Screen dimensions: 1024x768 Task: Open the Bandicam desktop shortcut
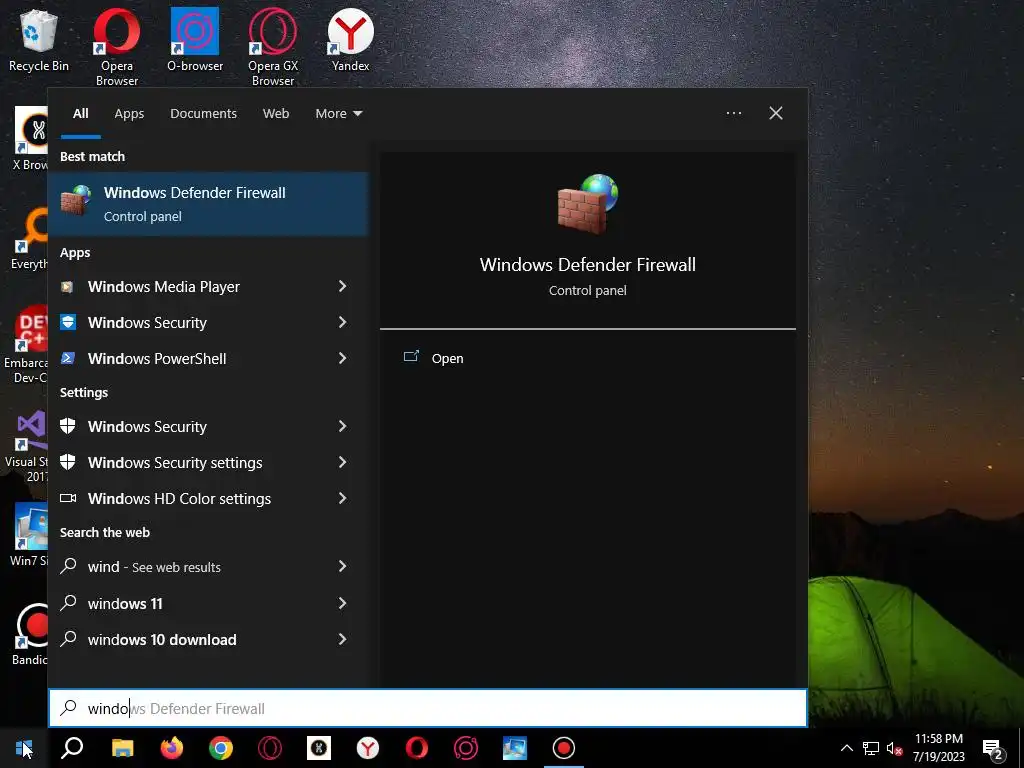pyautogui.click(x=29, y=633)
